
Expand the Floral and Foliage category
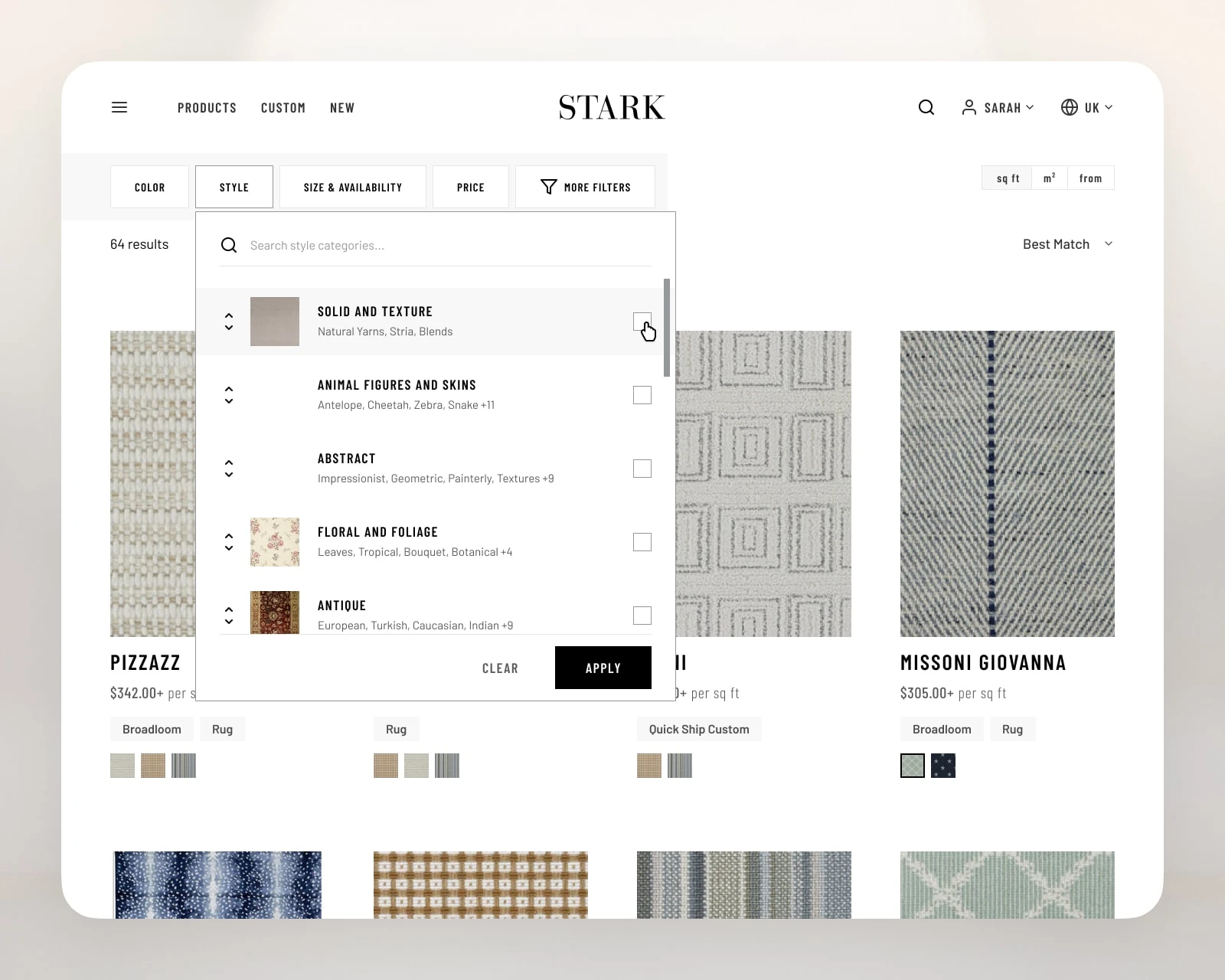229,542
